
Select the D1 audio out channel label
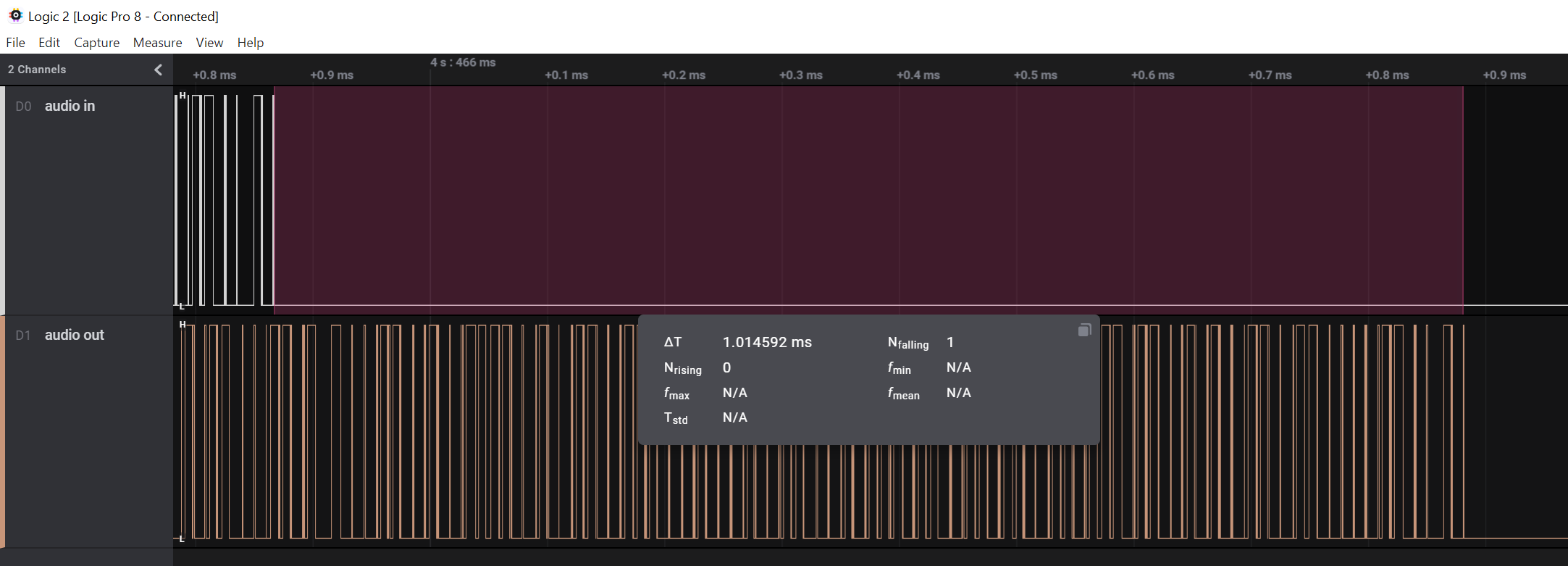(x=75, y=335)
